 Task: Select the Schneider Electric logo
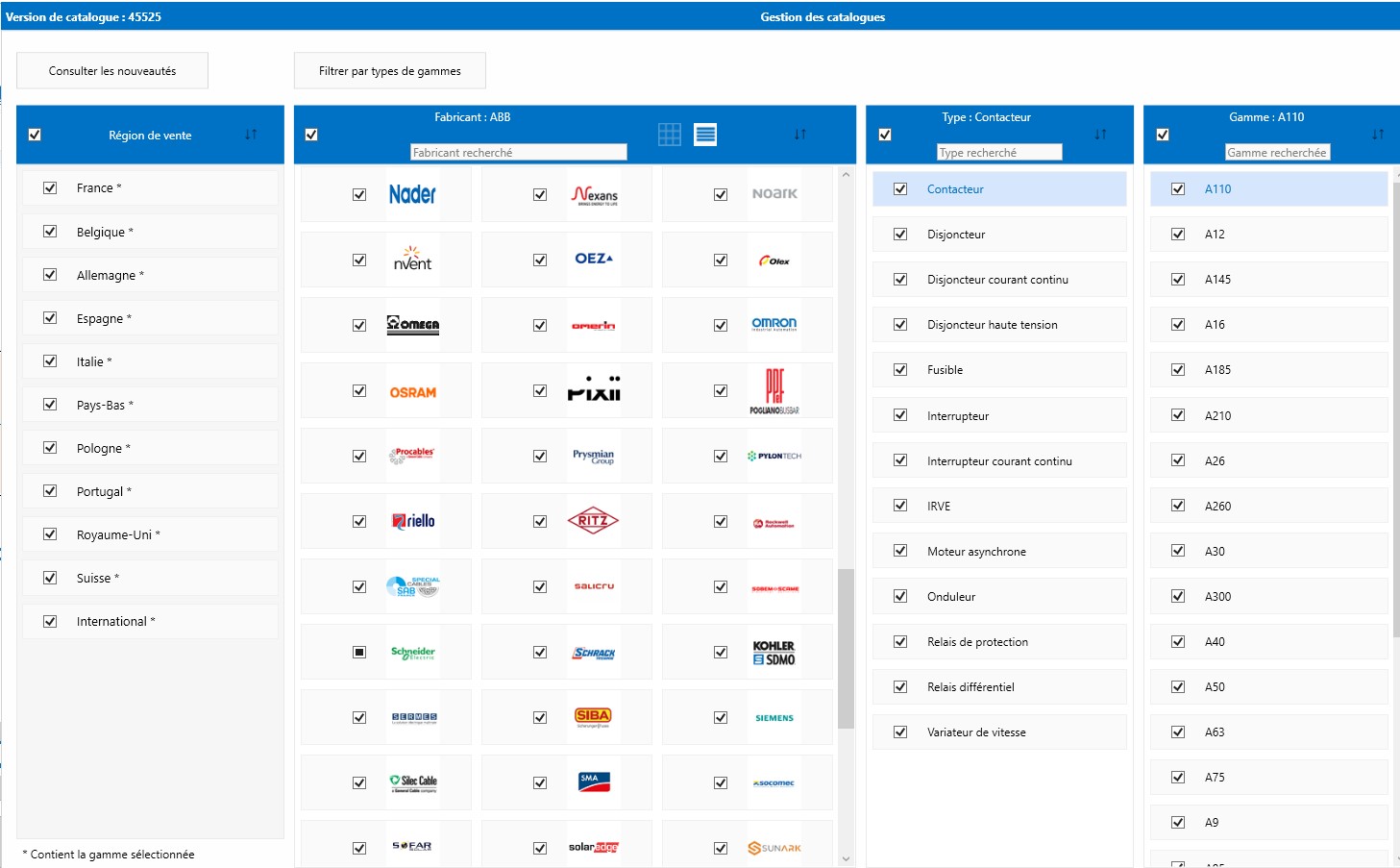pos(413,652)
